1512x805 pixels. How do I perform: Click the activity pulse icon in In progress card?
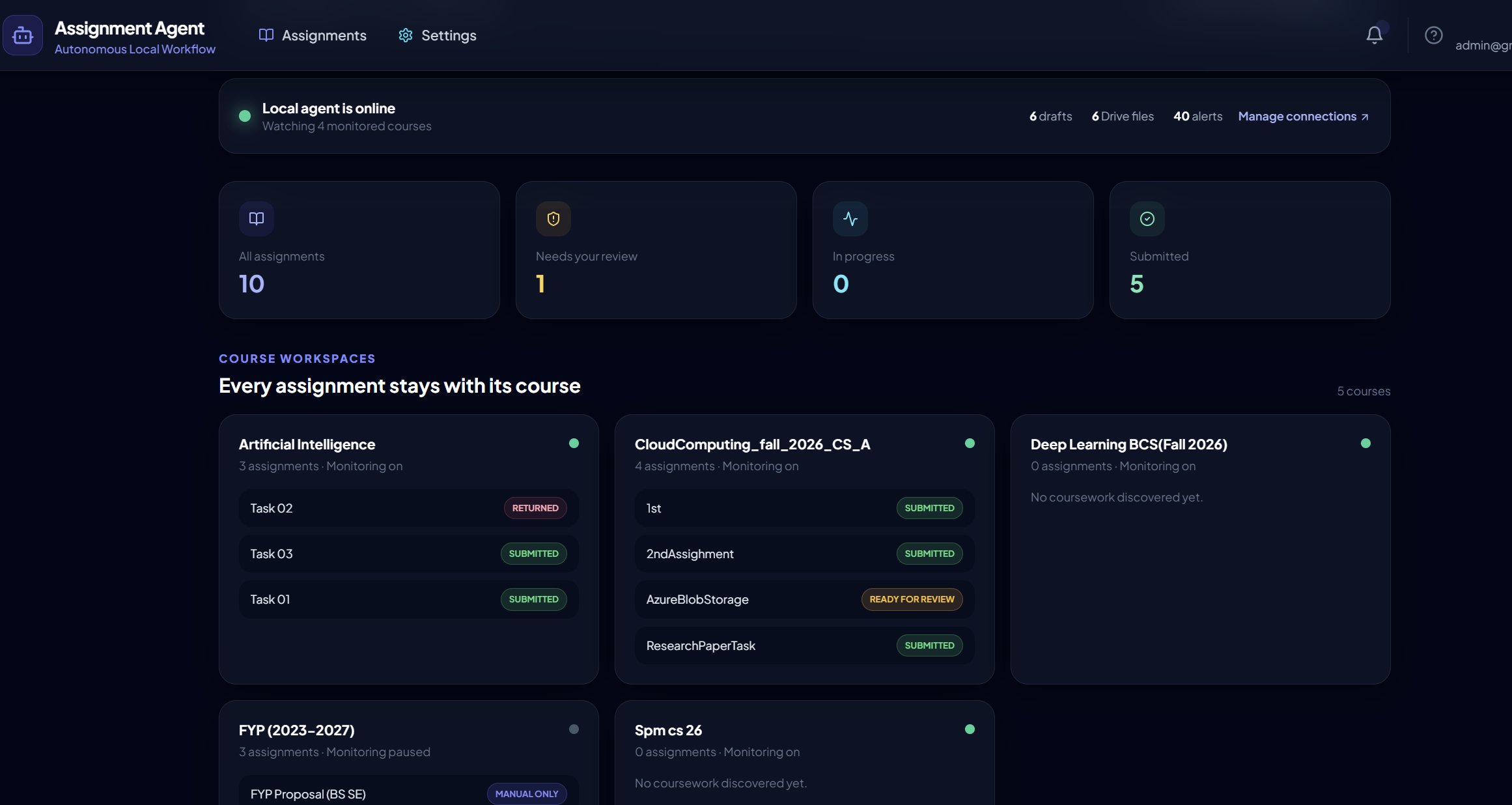850,219
